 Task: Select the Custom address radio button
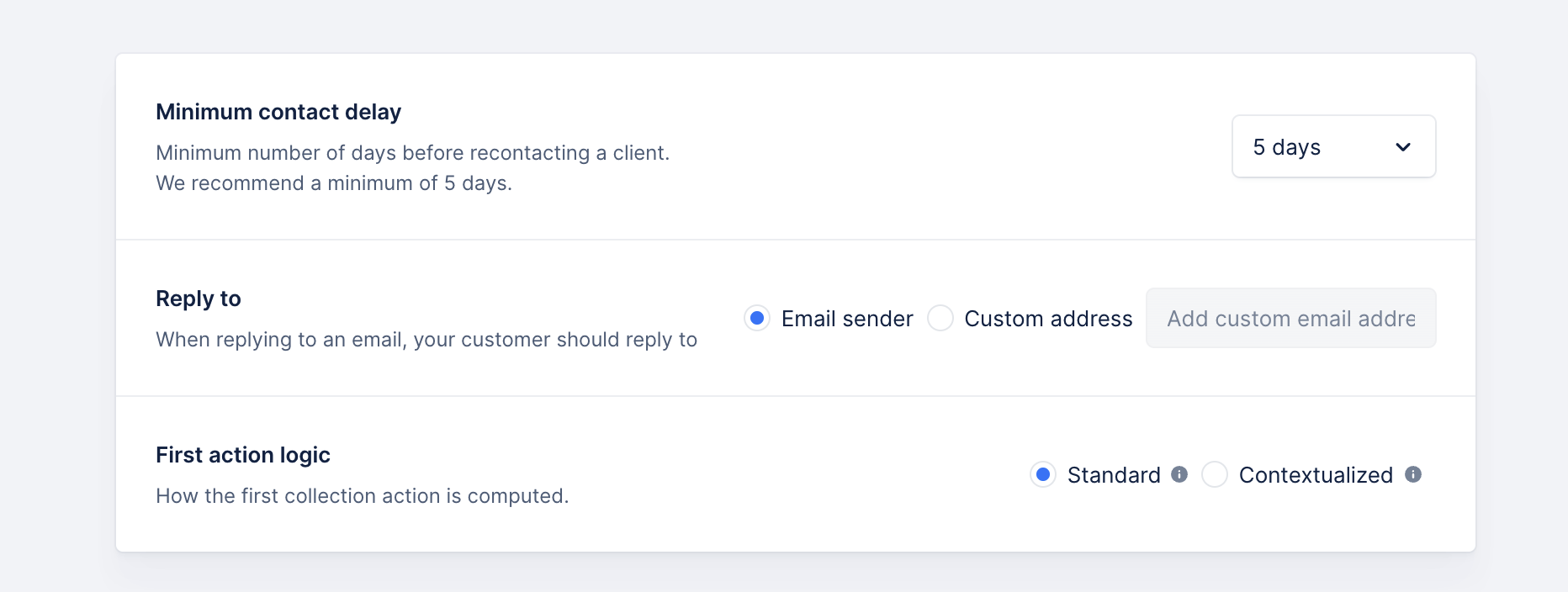940,318
